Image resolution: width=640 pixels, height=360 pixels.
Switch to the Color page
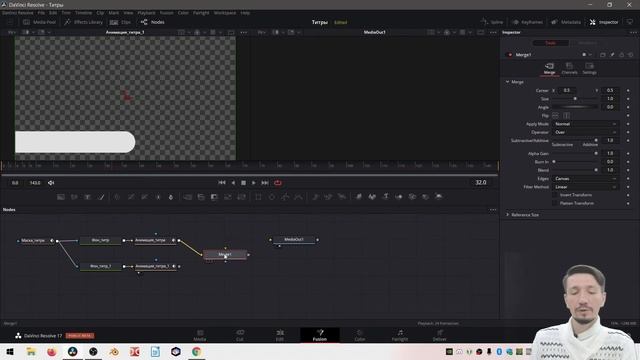360,336
